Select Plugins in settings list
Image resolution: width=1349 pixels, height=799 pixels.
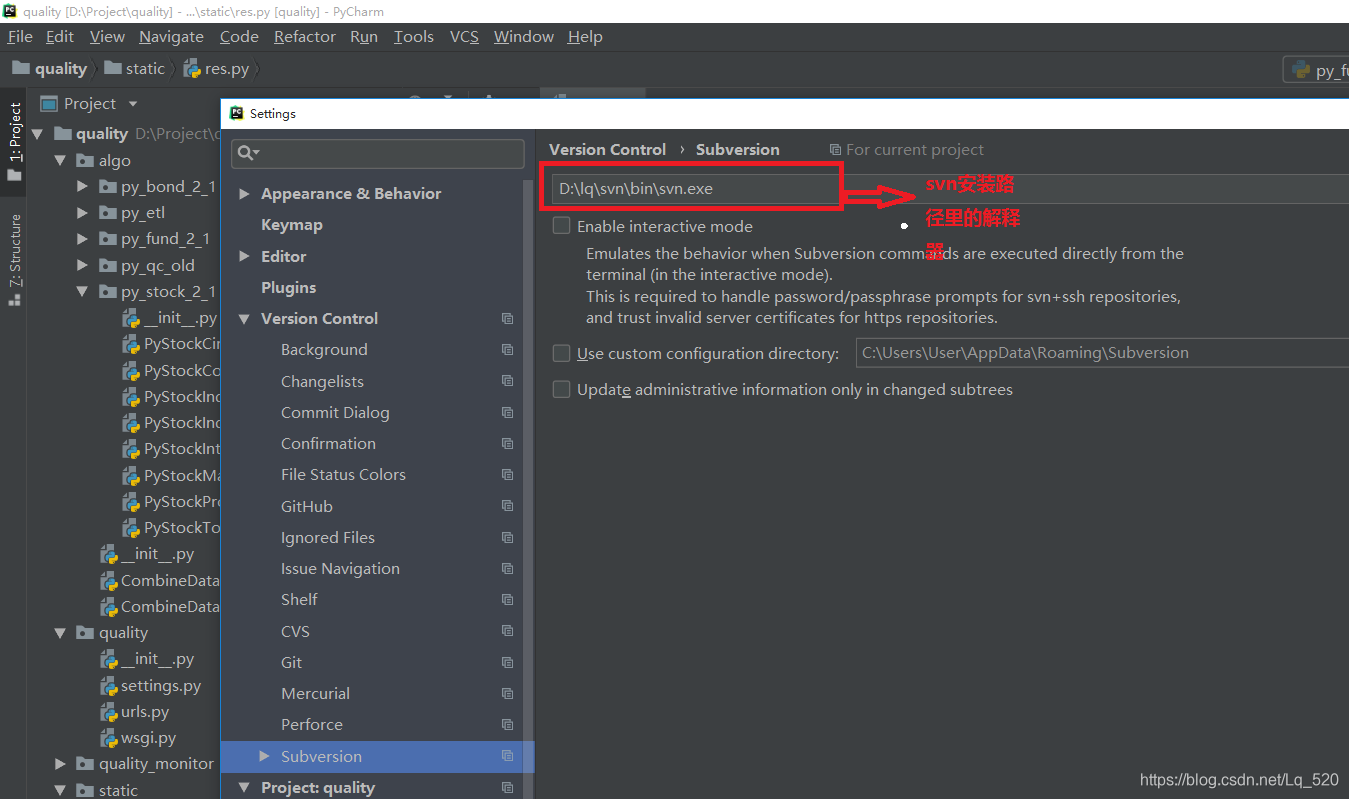(x=288, y=288)
